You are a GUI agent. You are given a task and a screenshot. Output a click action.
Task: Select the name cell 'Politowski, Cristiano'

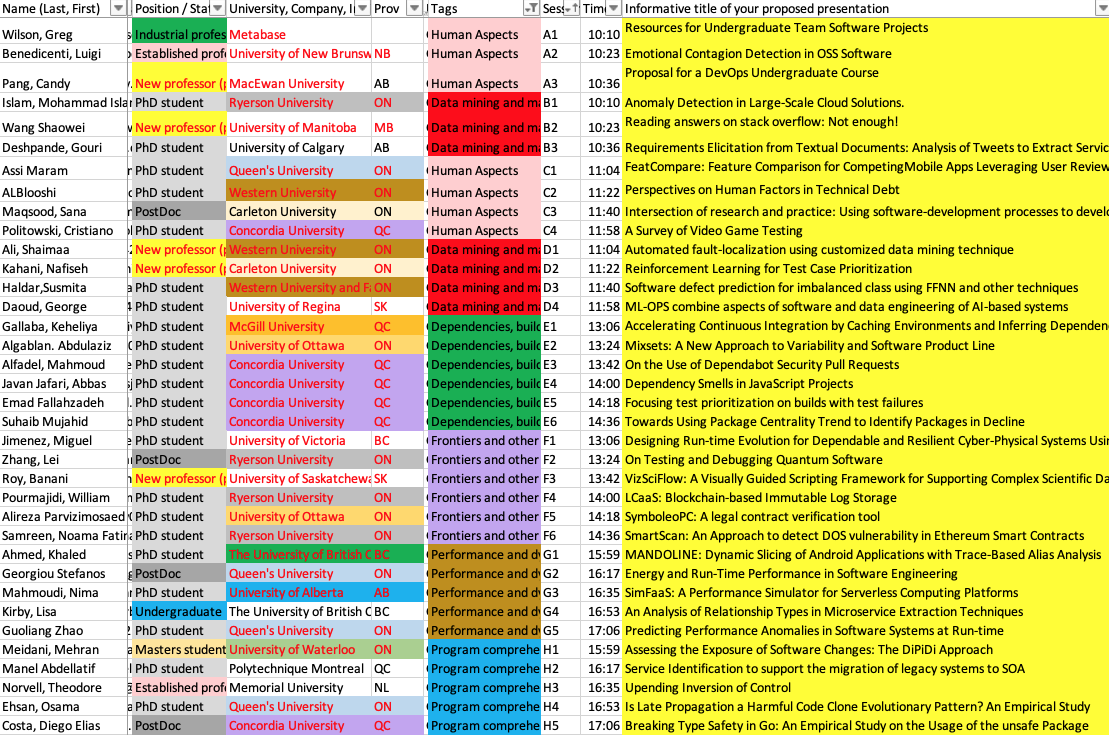click(65, 231)
